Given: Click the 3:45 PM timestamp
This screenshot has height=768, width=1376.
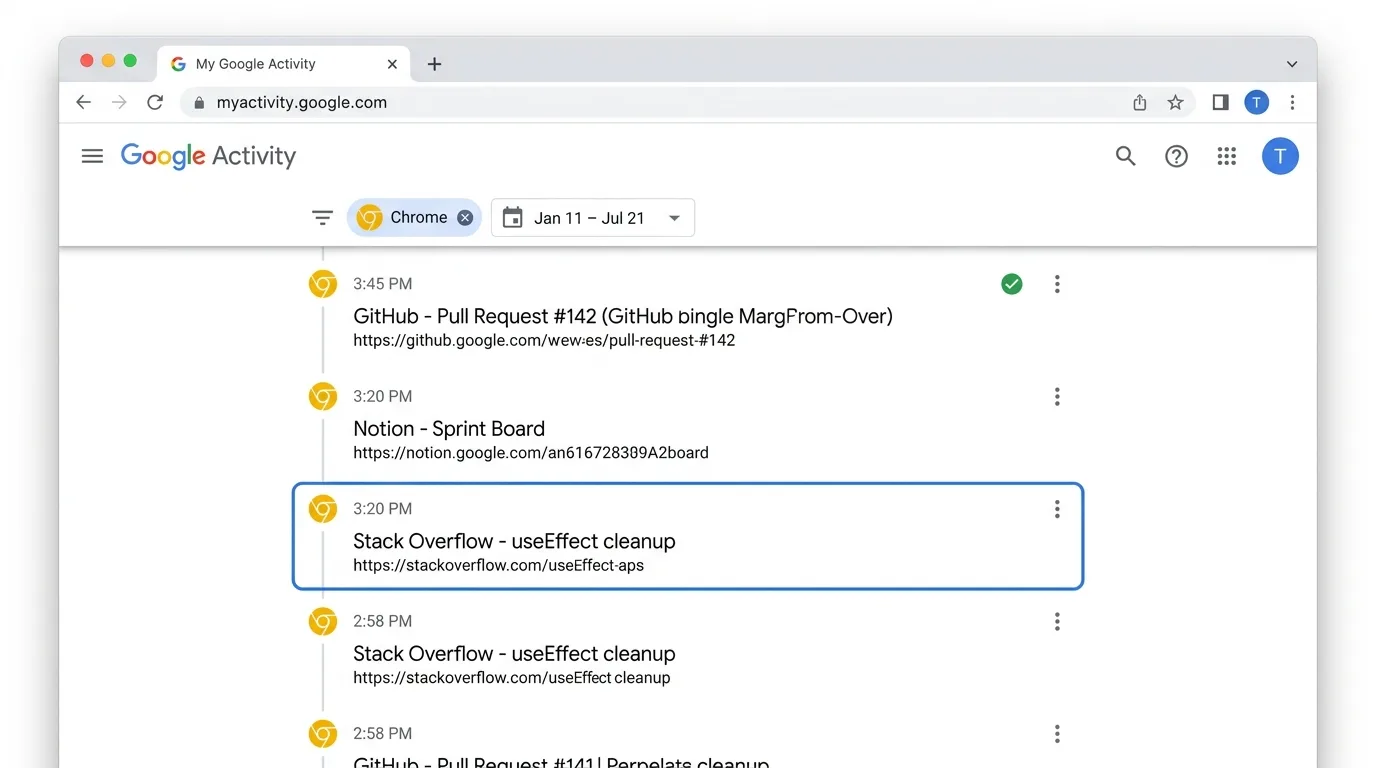Looking at the screenshot, I should (x=382, y=284).
